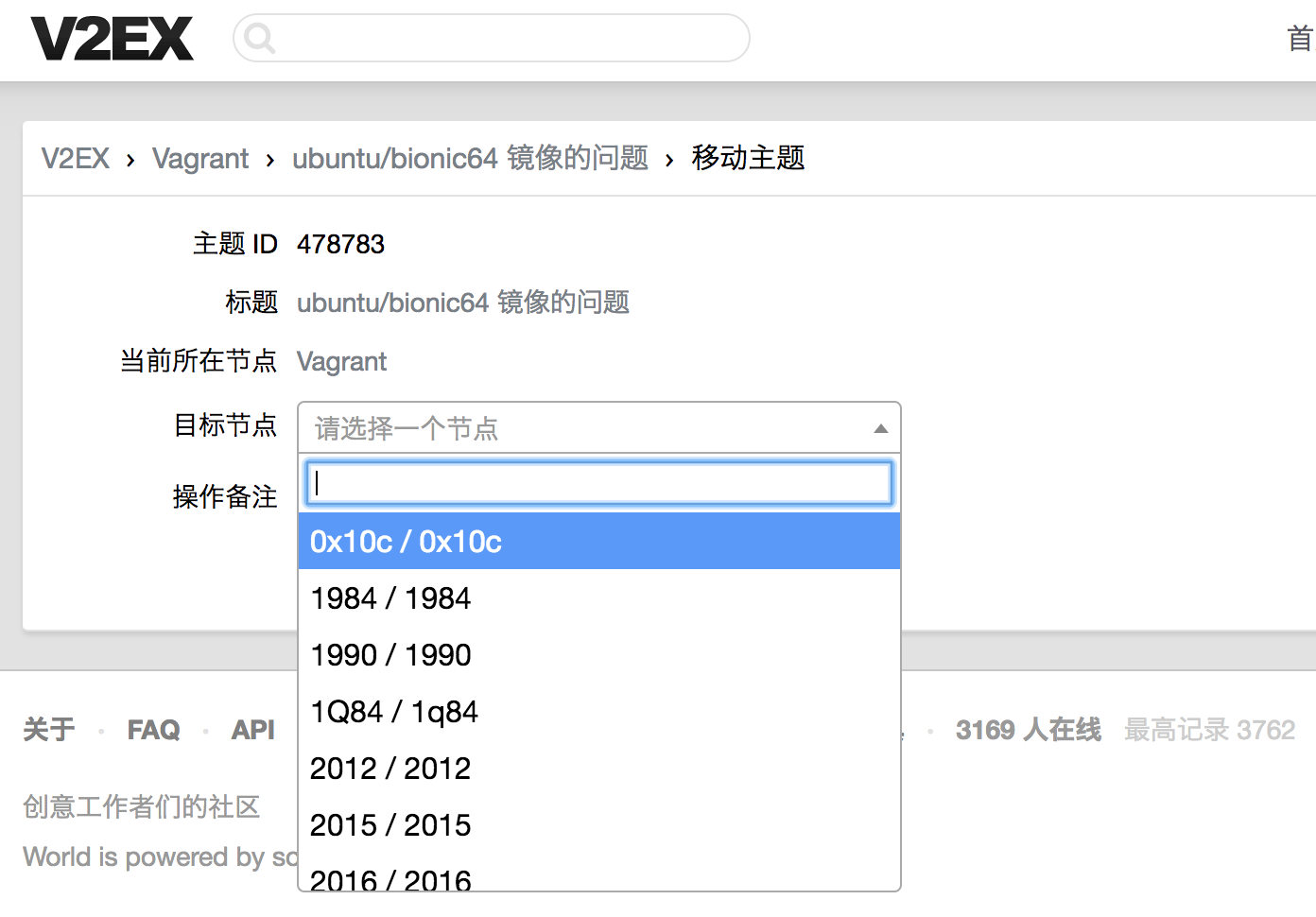The height and width of the screenshot is (917, 1316).
Task: Go to Vagrant breadcrumb node
Action: tap(200, 158)
